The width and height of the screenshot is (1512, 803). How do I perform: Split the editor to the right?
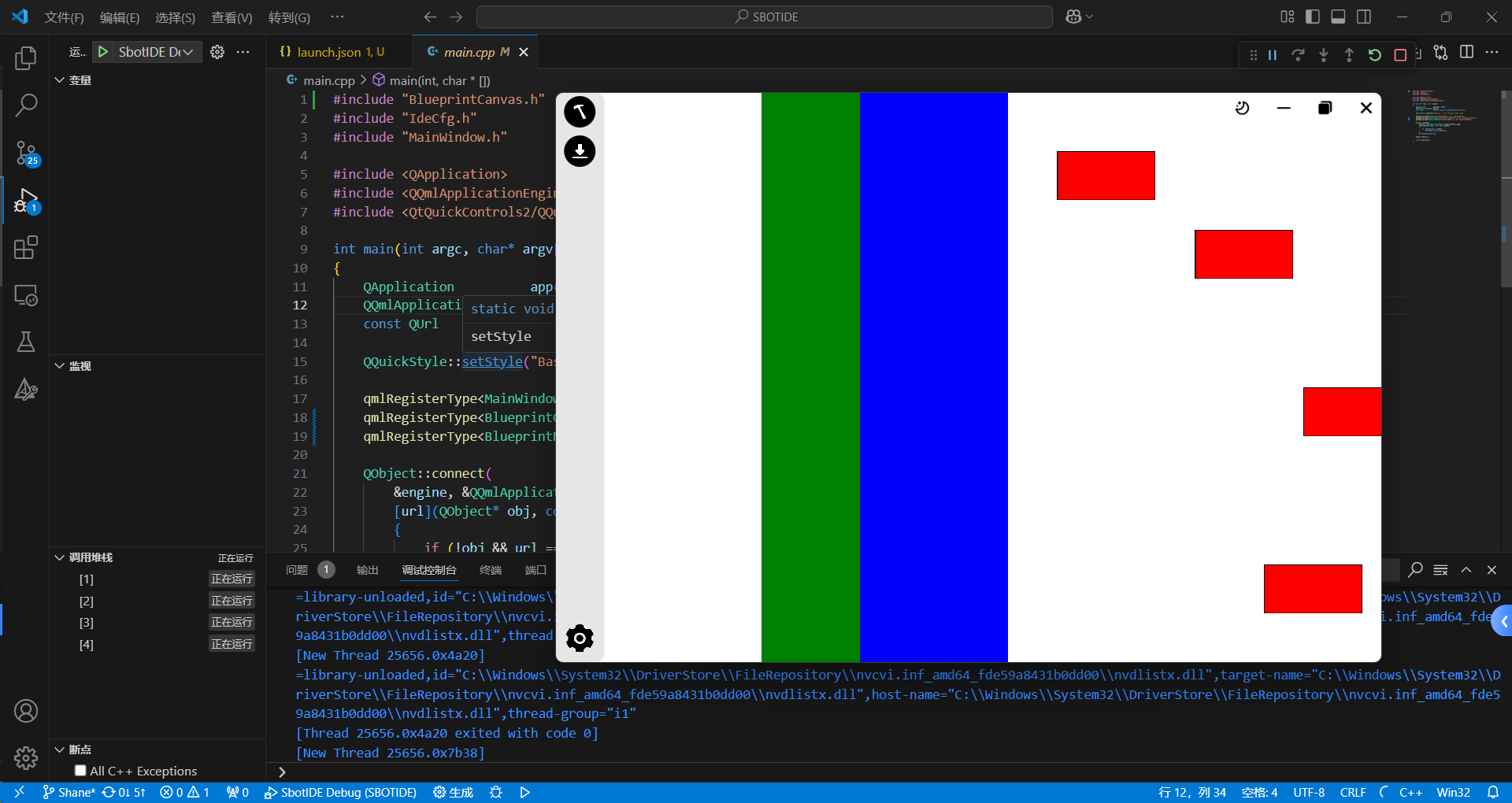coord(1466,52)
